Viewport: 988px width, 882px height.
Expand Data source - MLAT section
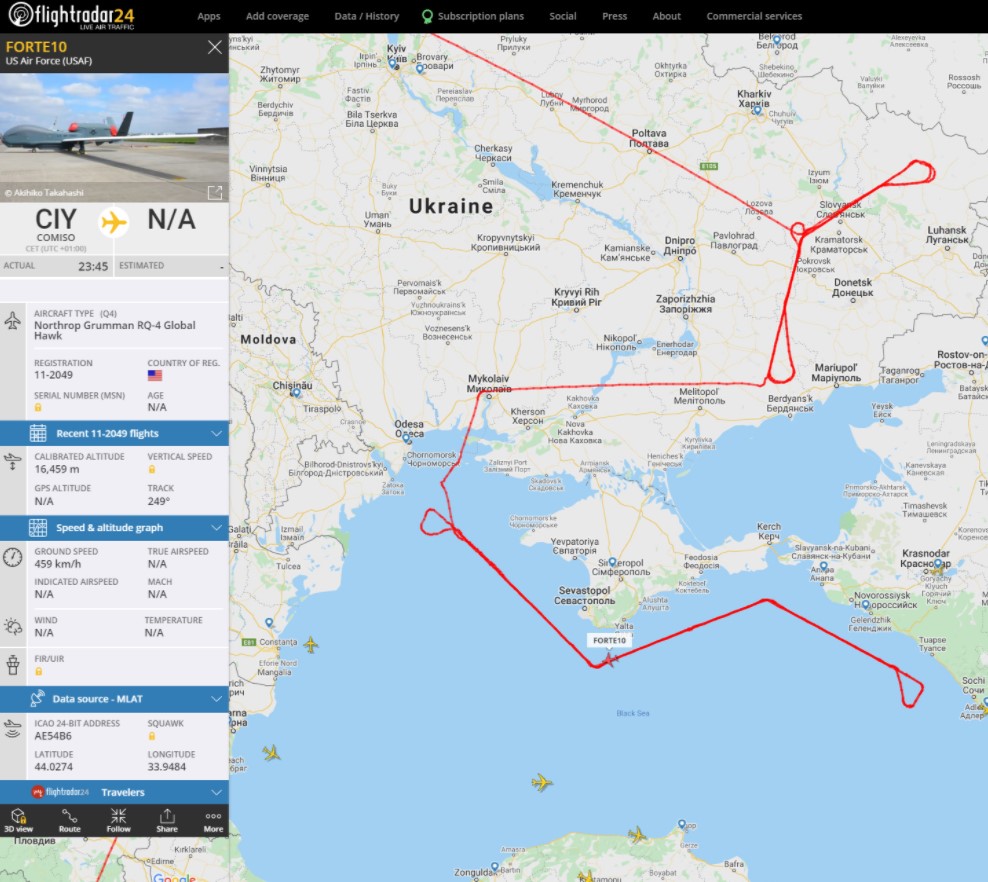coord(114,699)
